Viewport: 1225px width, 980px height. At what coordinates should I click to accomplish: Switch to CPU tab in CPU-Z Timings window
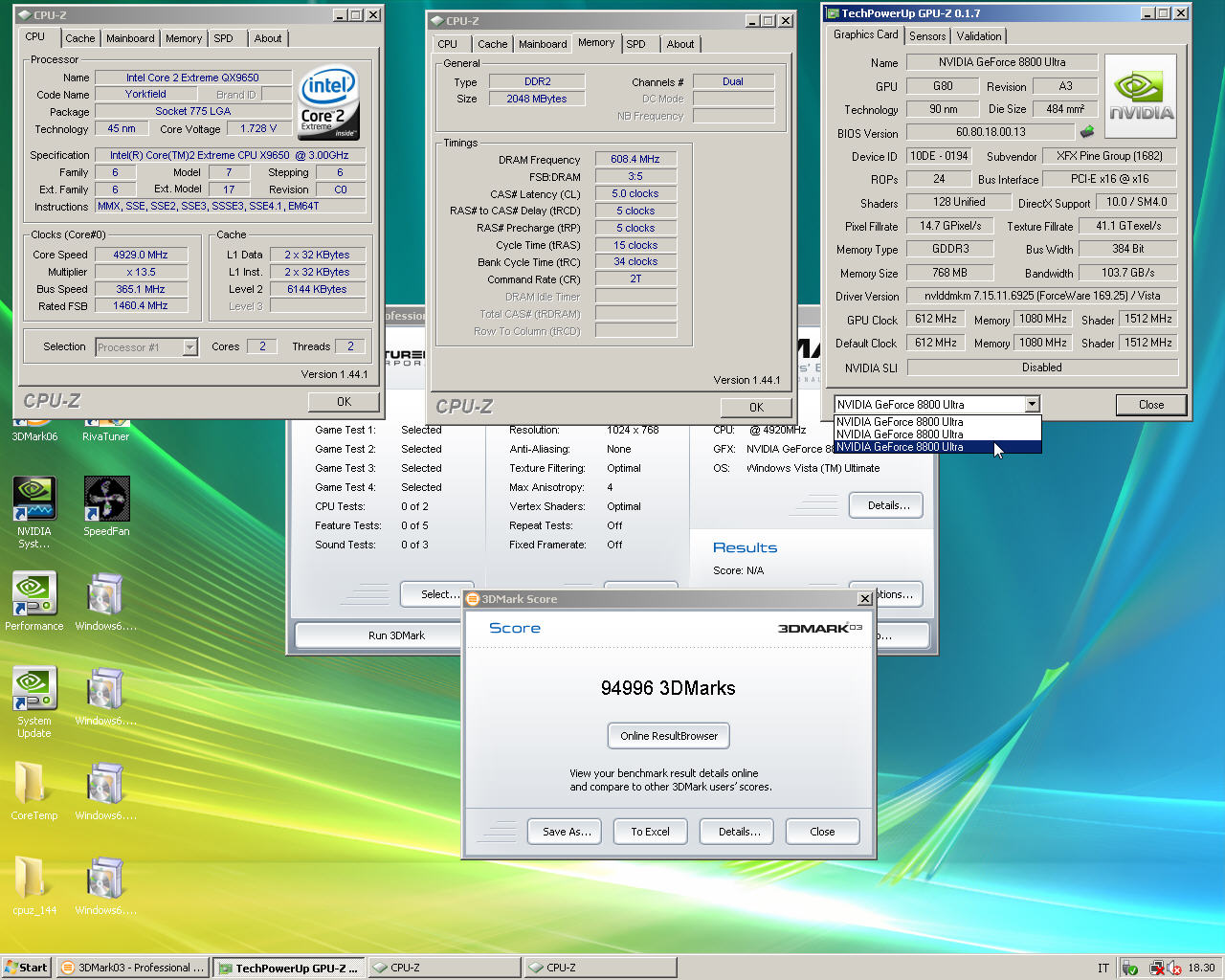(x=447, y=44)
